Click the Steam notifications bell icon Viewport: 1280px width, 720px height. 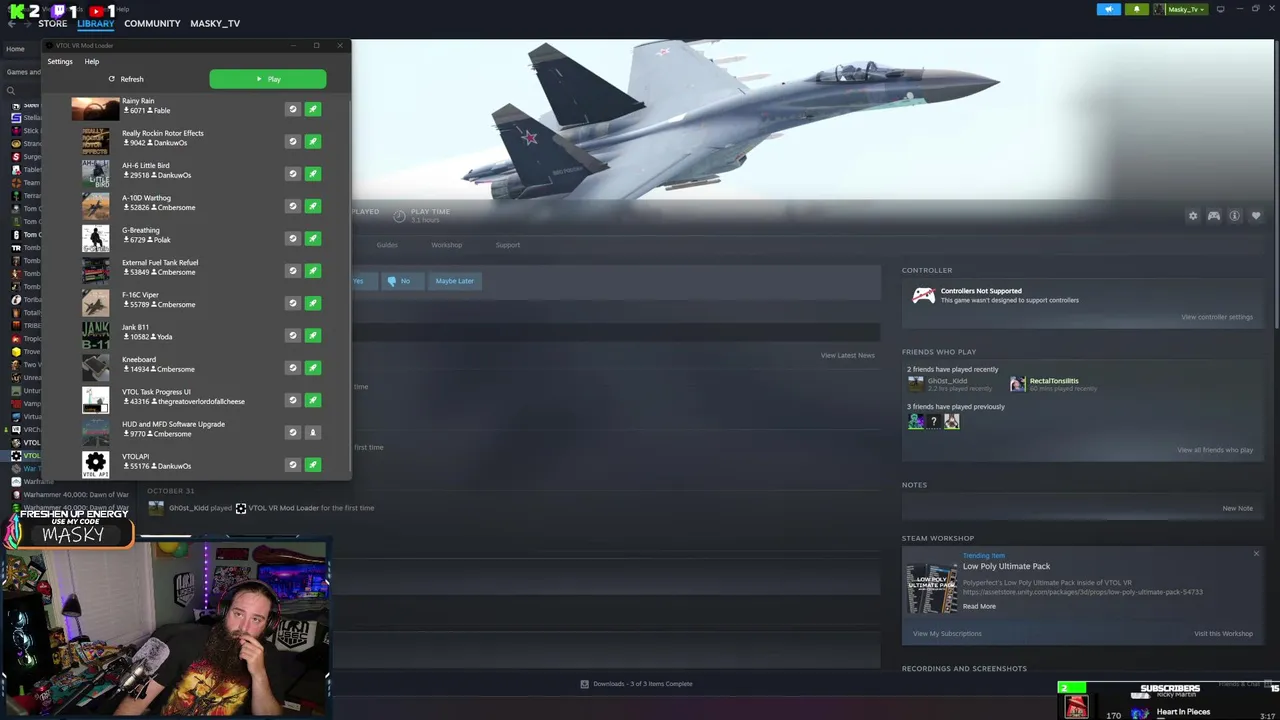(1136, 9)
